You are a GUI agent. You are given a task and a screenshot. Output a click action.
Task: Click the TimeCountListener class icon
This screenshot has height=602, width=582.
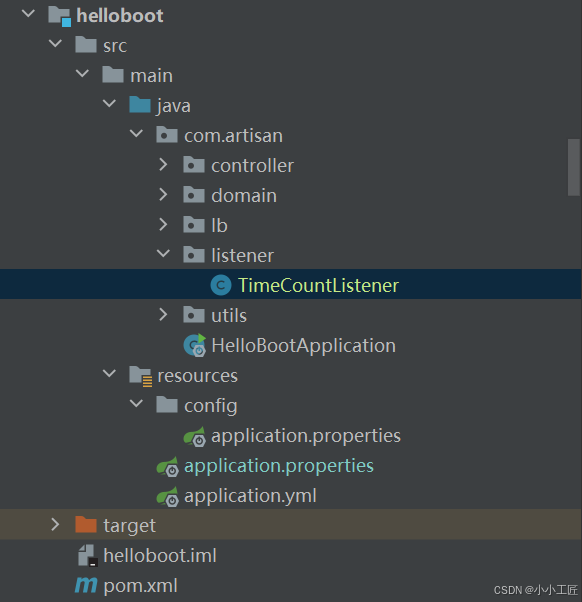pos(221,285)
